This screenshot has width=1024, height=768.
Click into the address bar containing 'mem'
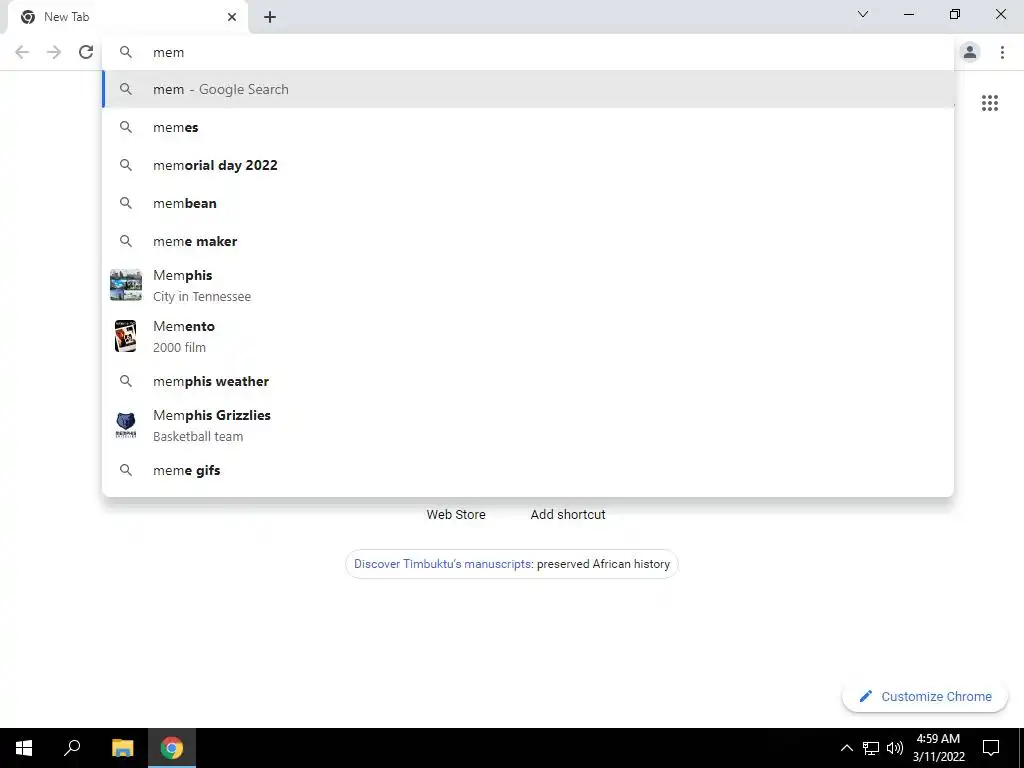click(x=528, y=52)
